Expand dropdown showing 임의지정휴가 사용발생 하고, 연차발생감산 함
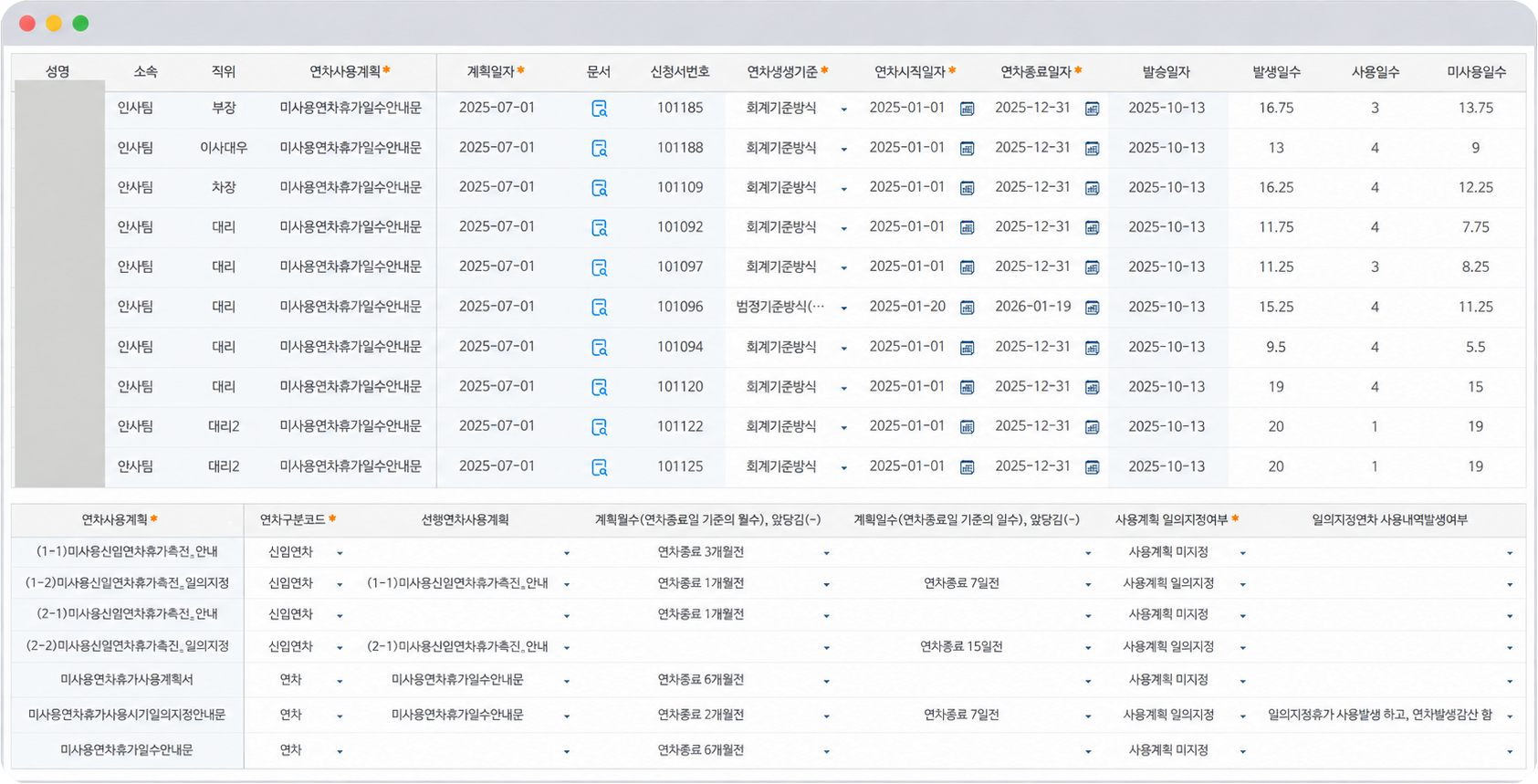Screen dimensions: 1538x784 pyautogui.click(x=1510, y=716)
